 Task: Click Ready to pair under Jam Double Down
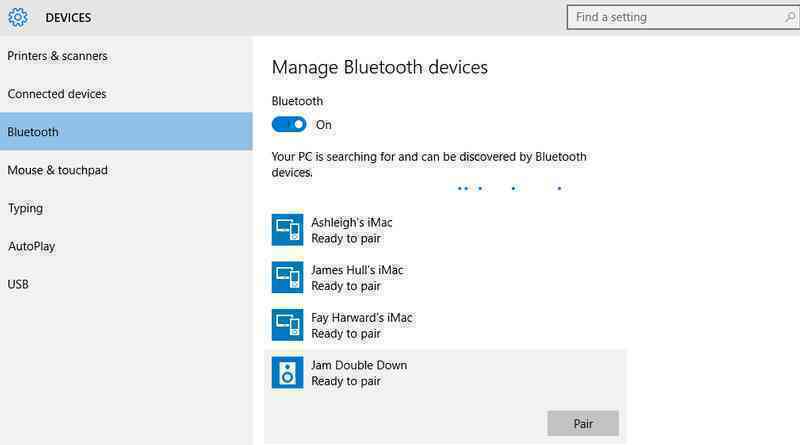tap(346, 381)
